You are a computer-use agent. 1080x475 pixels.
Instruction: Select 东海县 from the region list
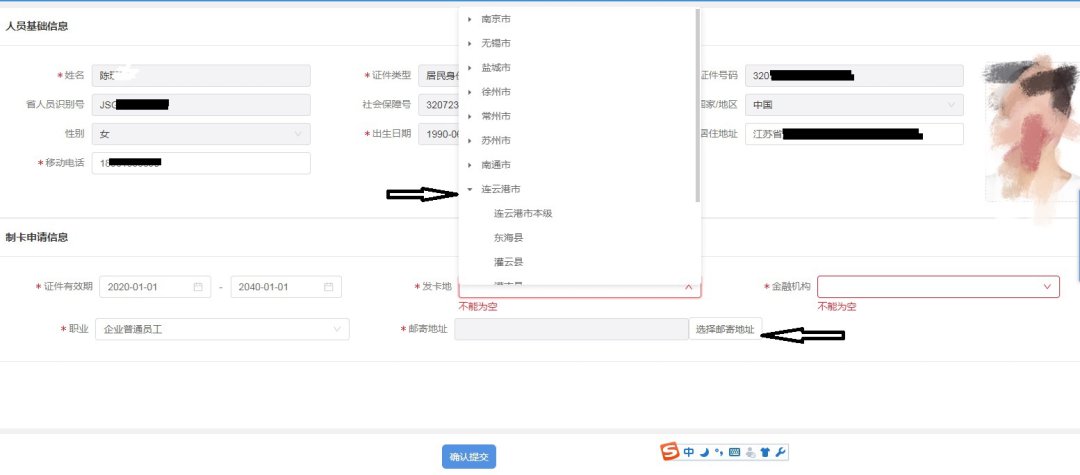[509, 238]
